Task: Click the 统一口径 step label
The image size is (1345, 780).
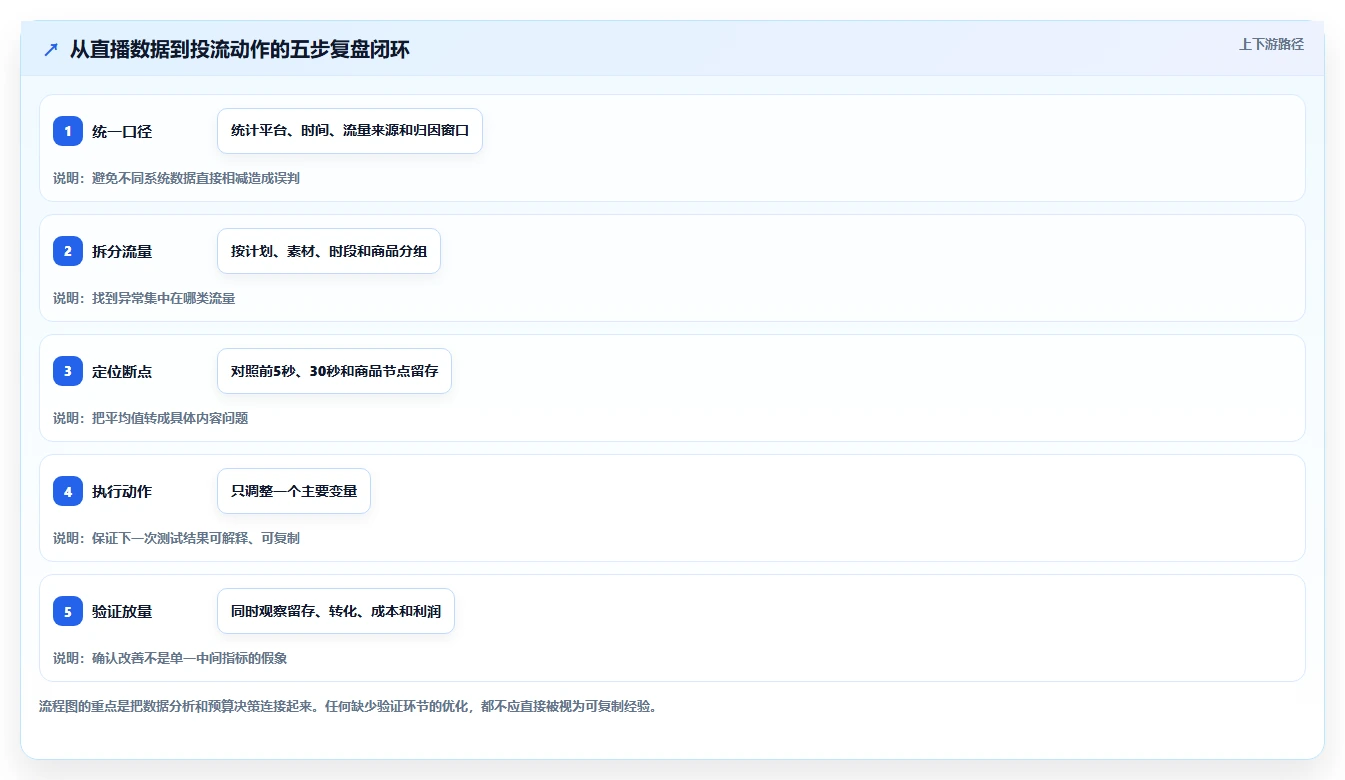Action: (122, 132)
